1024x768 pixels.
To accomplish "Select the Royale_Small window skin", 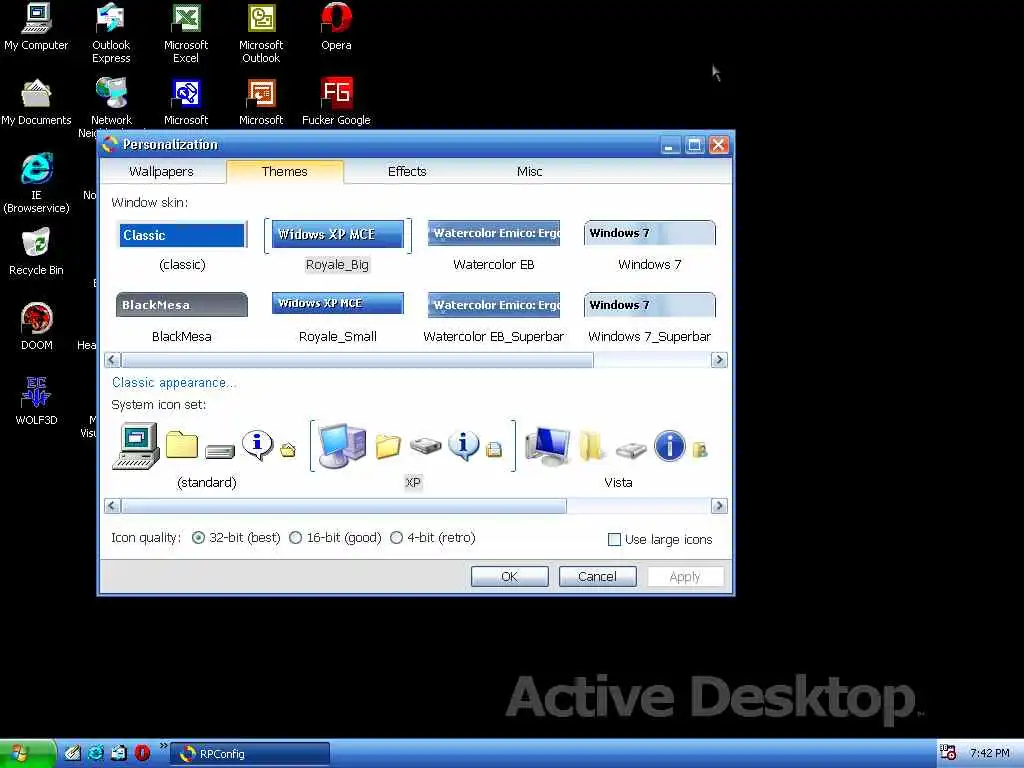I will 338,318.
